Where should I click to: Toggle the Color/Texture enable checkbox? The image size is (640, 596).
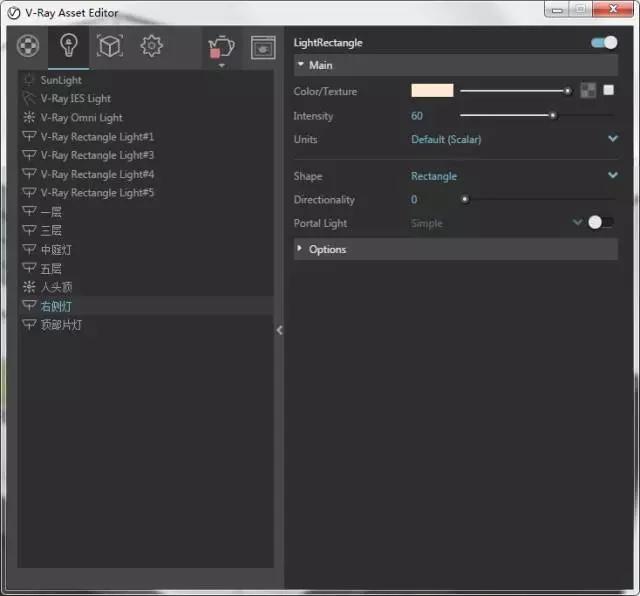click(x=609, y=90)
